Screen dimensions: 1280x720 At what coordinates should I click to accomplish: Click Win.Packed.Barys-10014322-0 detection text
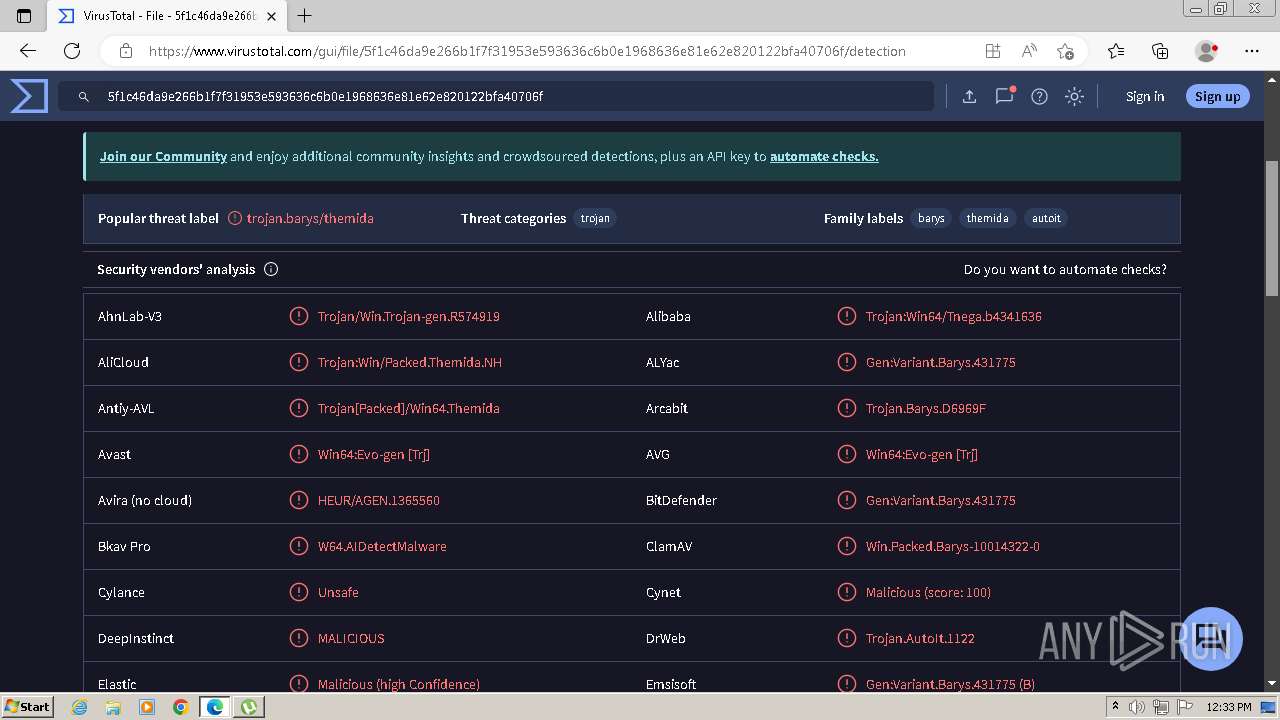953,546
